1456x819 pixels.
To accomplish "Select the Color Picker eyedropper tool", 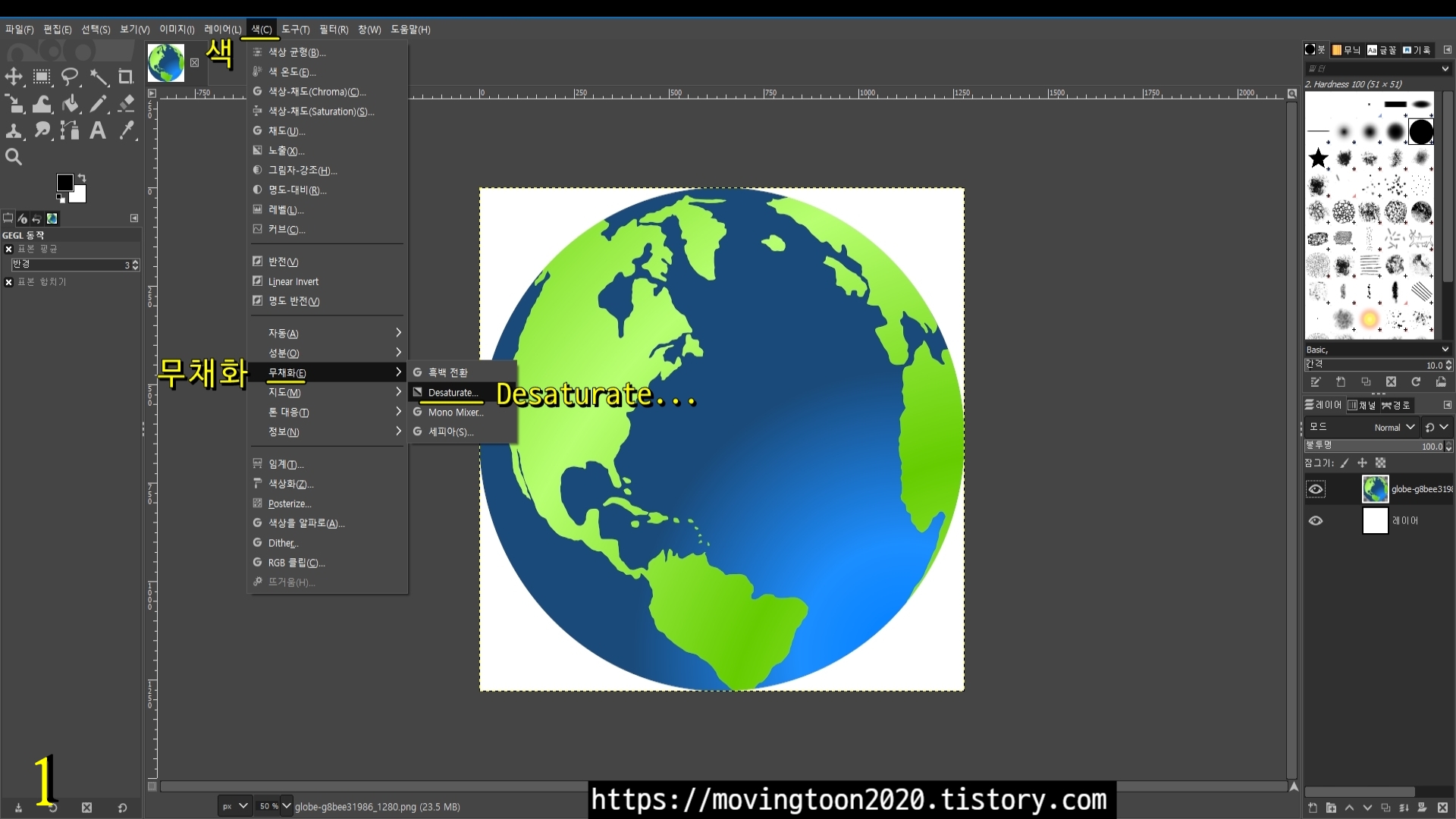I will 126,130.
